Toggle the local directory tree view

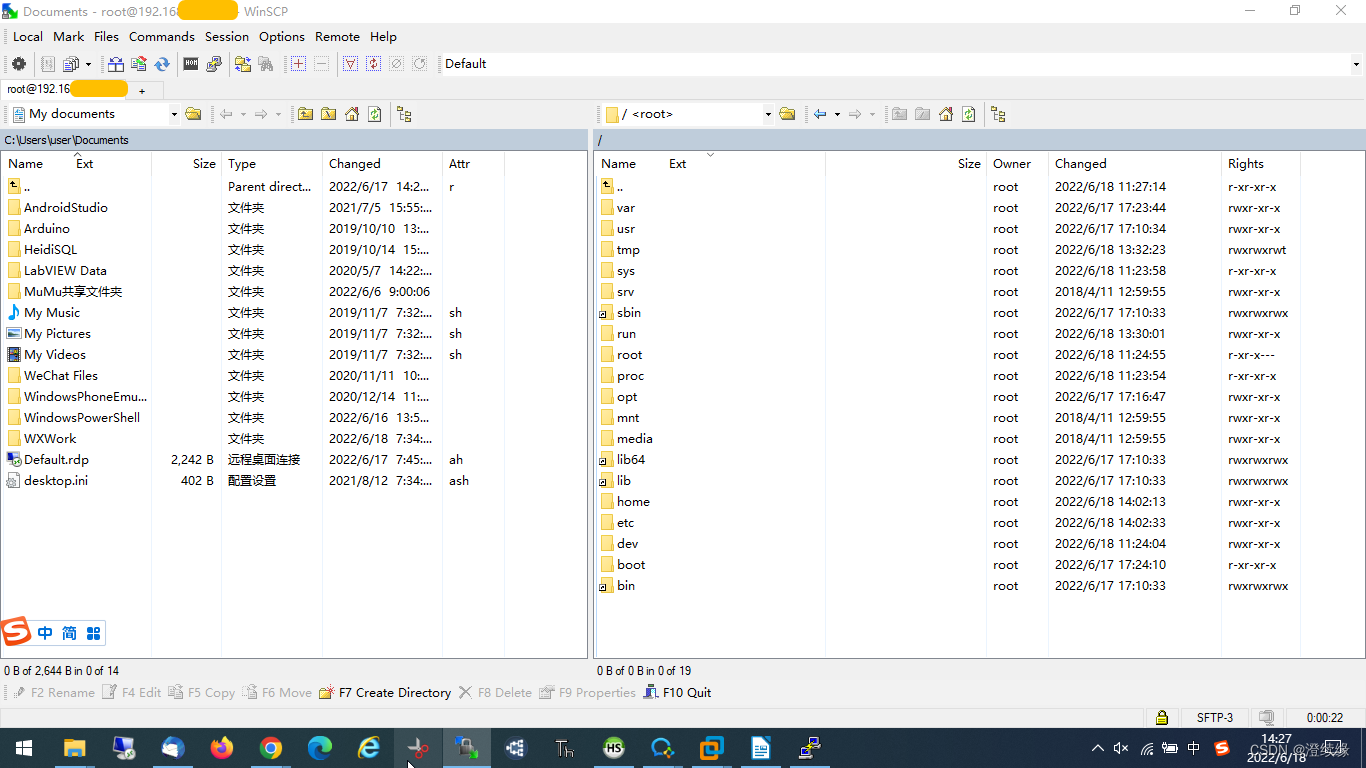(404, 114)
